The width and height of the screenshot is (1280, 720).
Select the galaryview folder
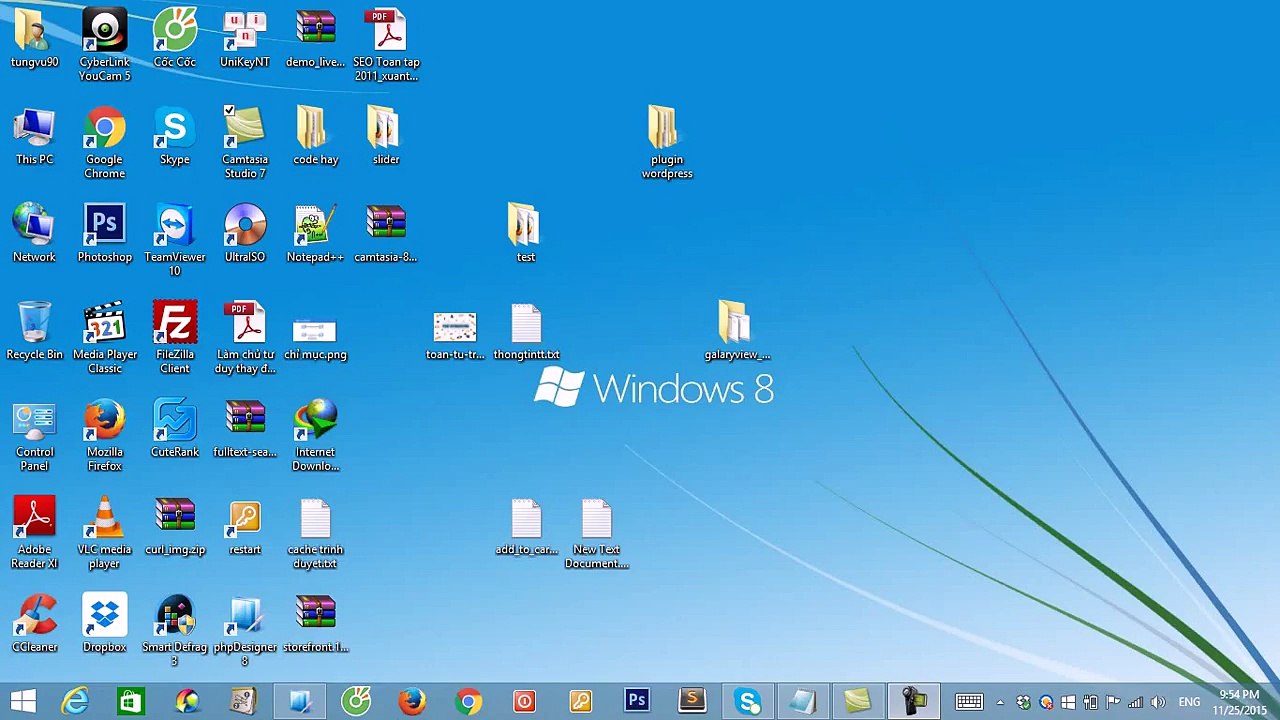tap(737, 331)
